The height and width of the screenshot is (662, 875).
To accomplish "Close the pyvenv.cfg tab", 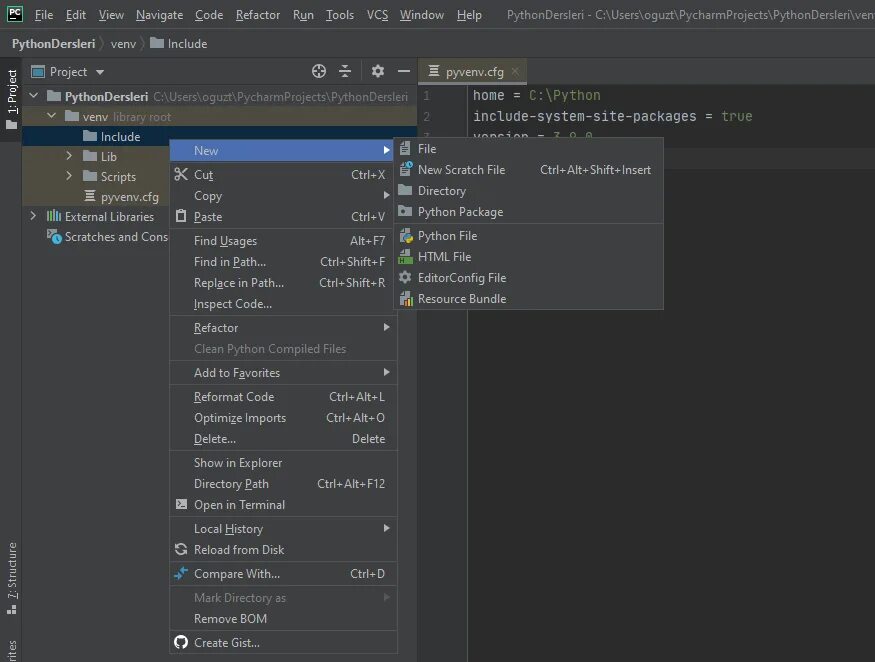I will (x=515, y=71).
